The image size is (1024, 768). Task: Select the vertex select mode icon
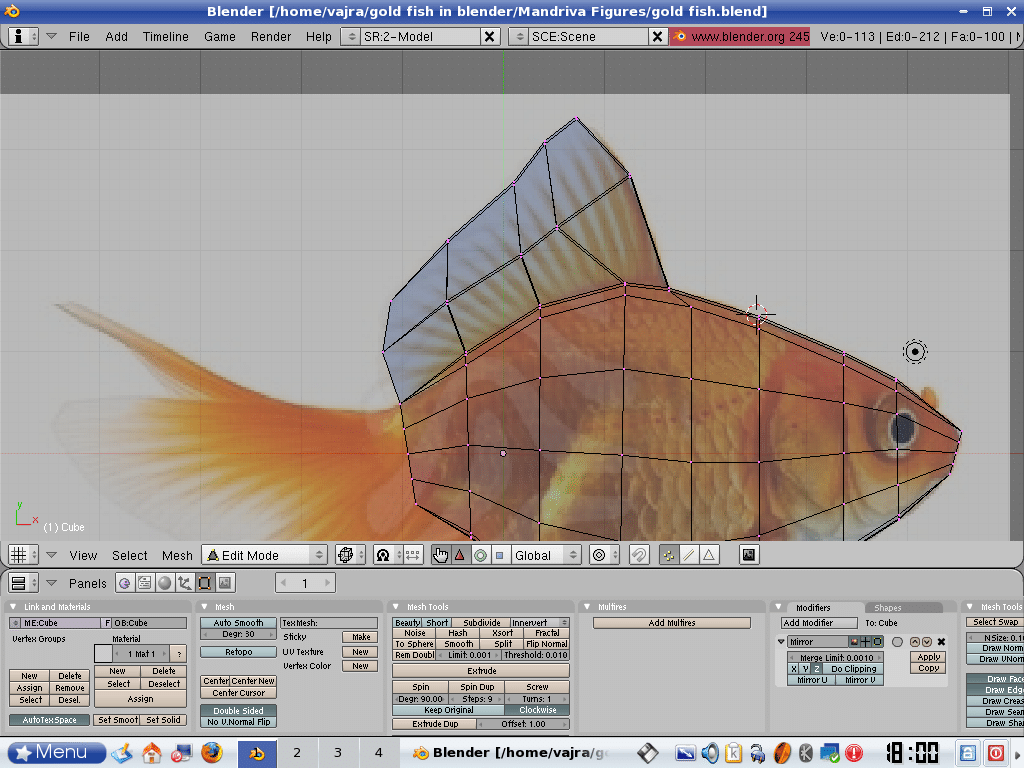tap(668, 555)
